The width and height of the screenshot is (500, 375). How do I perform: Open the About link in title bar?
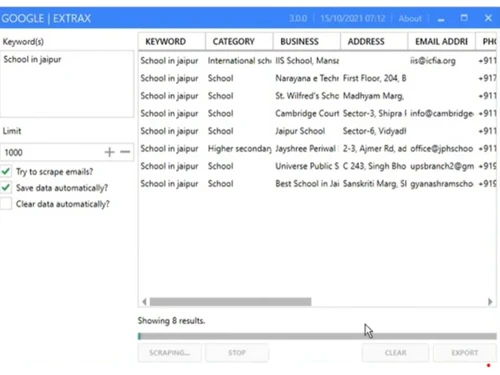[410, 18]
